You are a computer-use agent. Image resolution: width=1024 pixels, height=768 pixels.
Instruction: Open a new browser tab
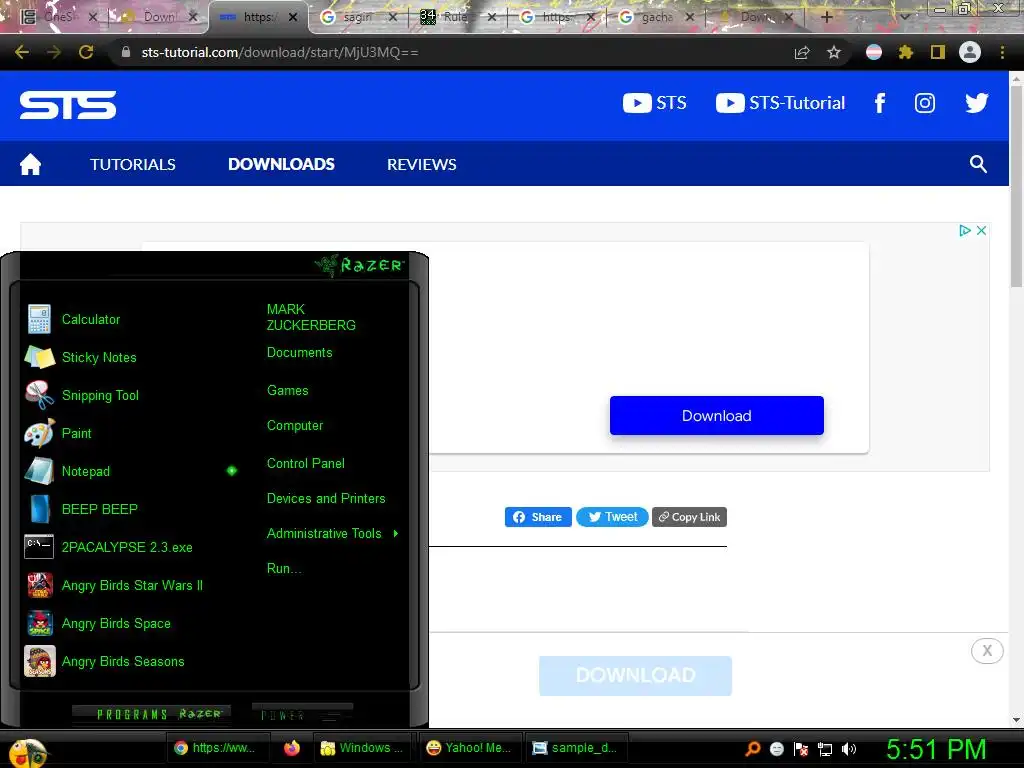coord(826,17)
